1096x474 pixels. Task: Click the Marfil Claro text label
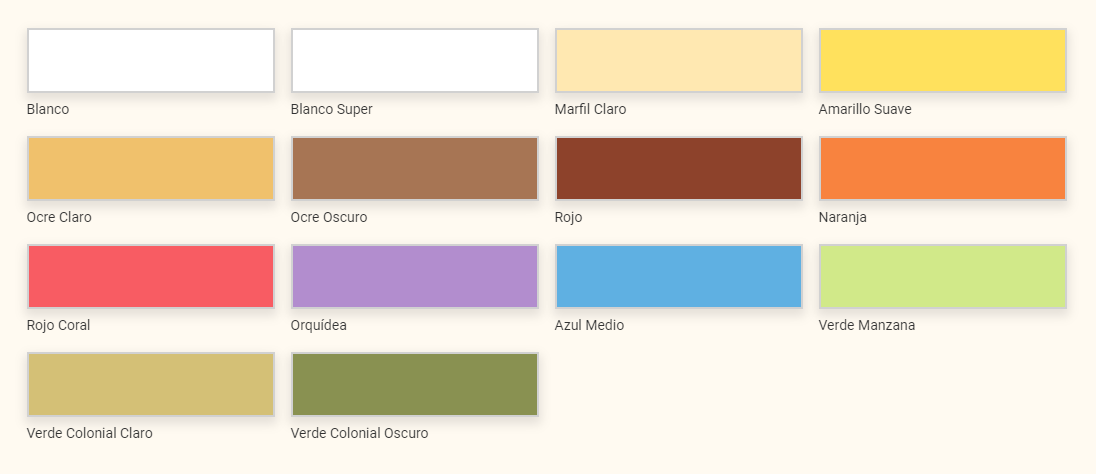point(590,110)
